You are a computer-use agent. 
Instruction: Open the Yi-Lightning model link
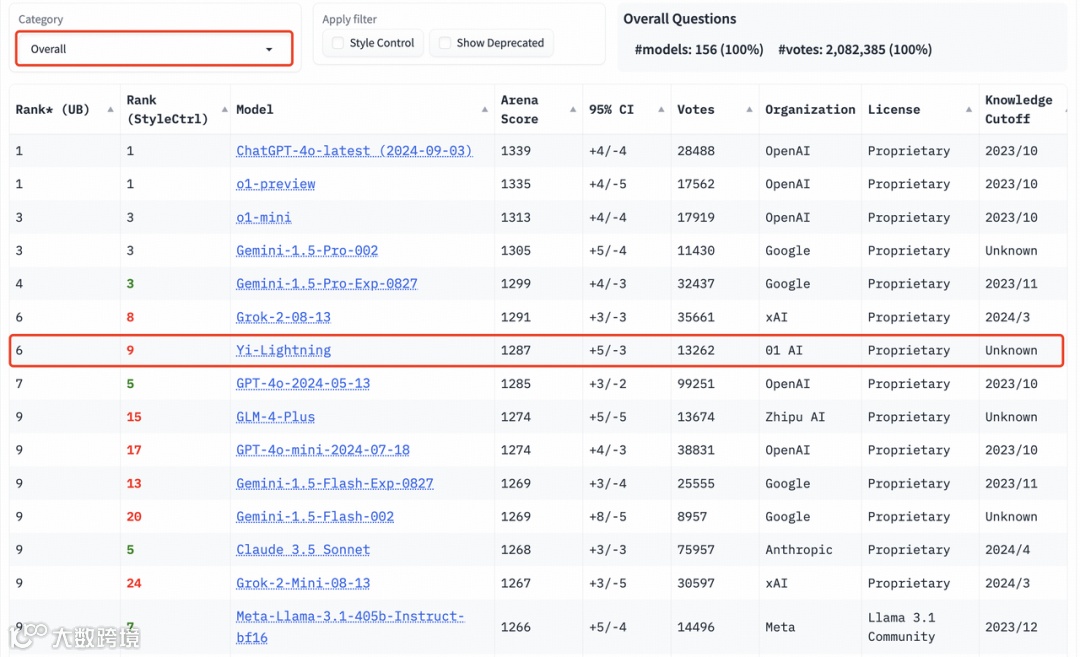pos(283,350)
